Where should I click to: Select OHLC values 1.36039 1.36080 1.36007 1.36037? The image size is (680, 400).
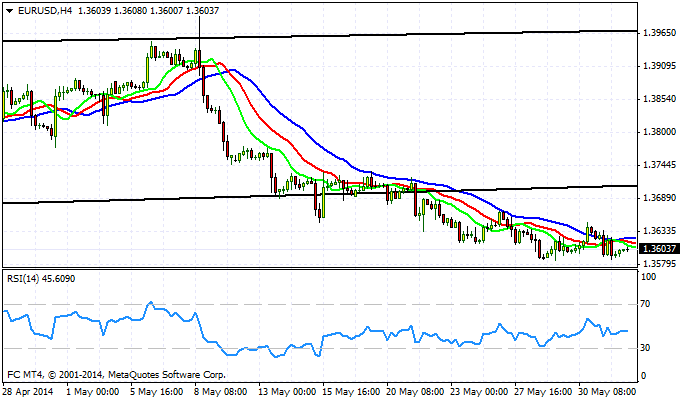point(148,11)
